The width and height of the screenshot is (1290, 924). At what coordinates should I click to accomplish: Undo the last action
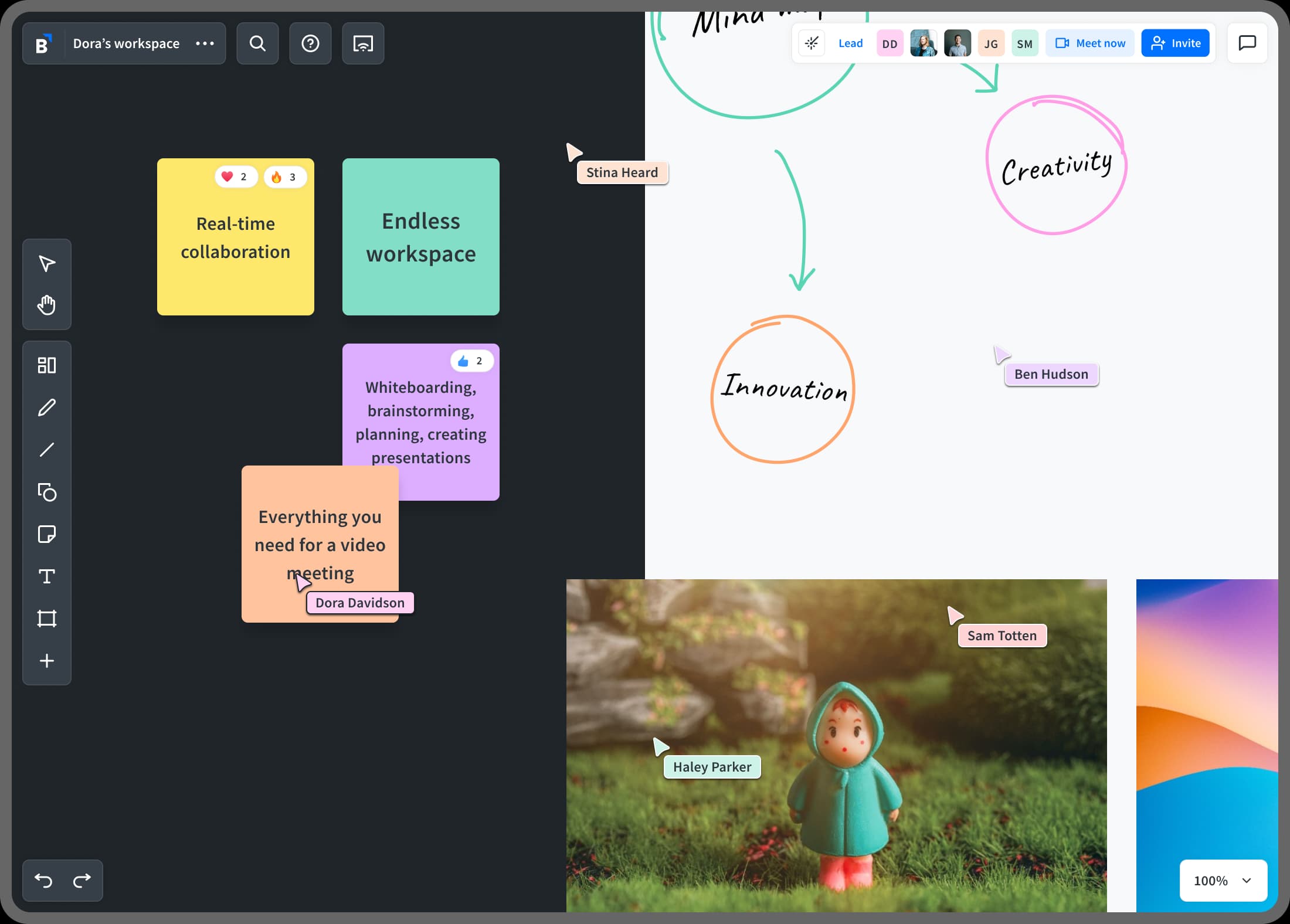click(42, 880)
